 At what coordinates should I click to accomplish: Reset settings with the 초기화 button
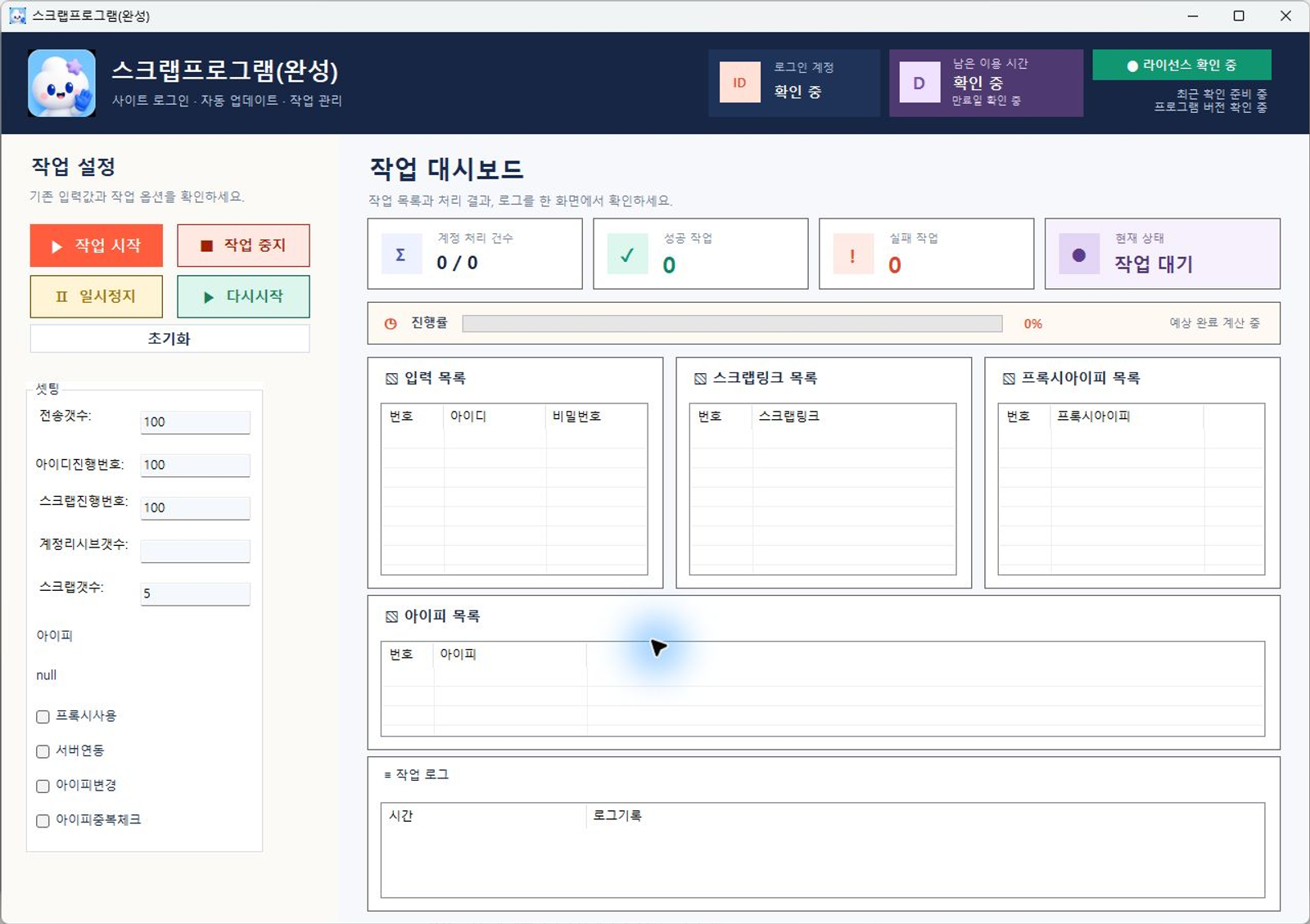click(169, 339)
